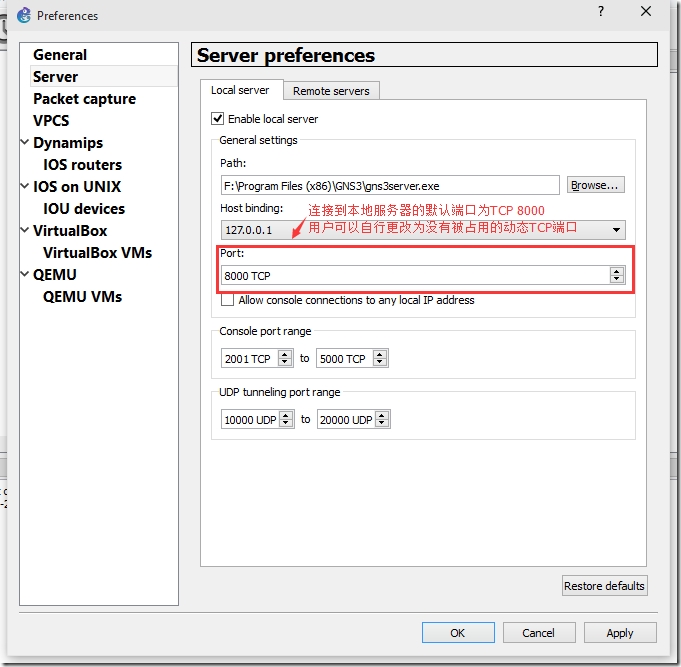
Task: Click the help question mark button
Action: (601, 11)
